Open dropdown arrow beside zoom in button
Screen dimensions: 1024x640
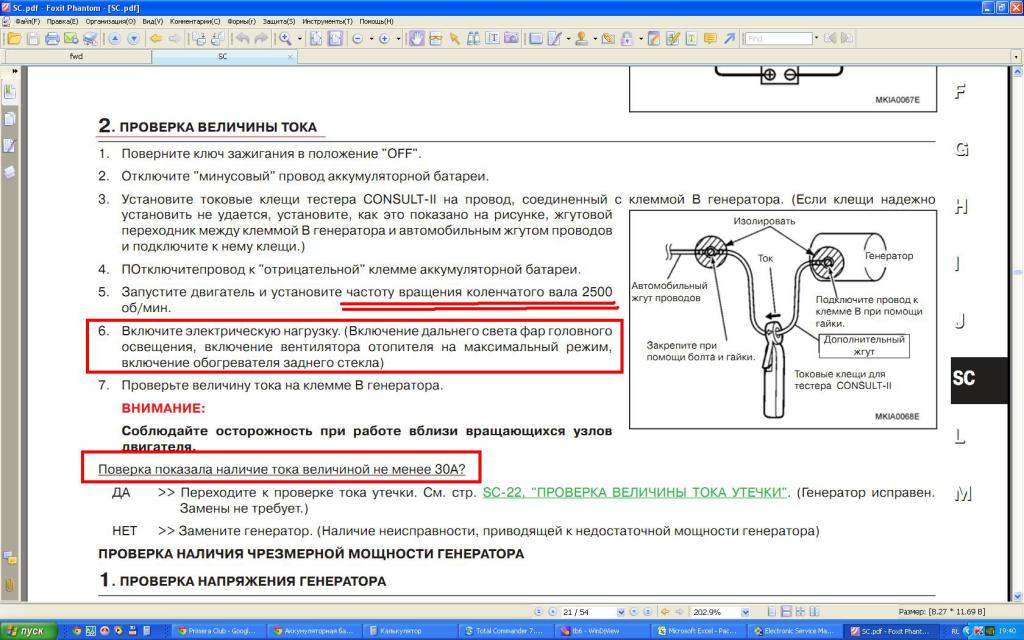pyautogui.click(x=398, y=39)
